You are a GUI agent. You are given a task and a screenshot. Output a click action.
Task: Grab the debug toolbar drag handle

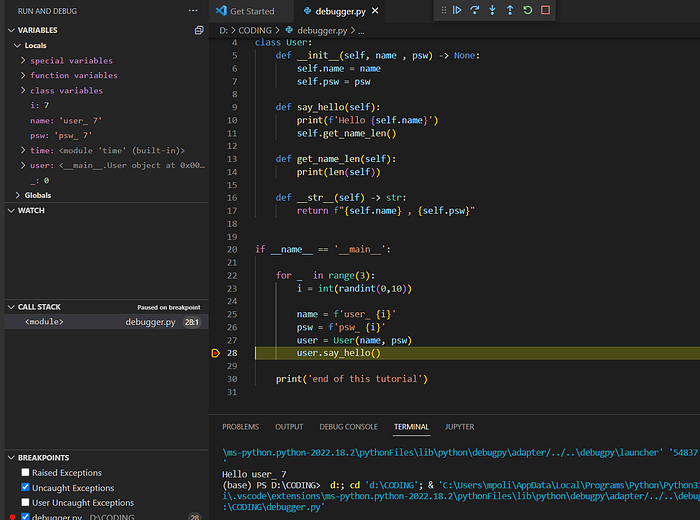point(443,10)
